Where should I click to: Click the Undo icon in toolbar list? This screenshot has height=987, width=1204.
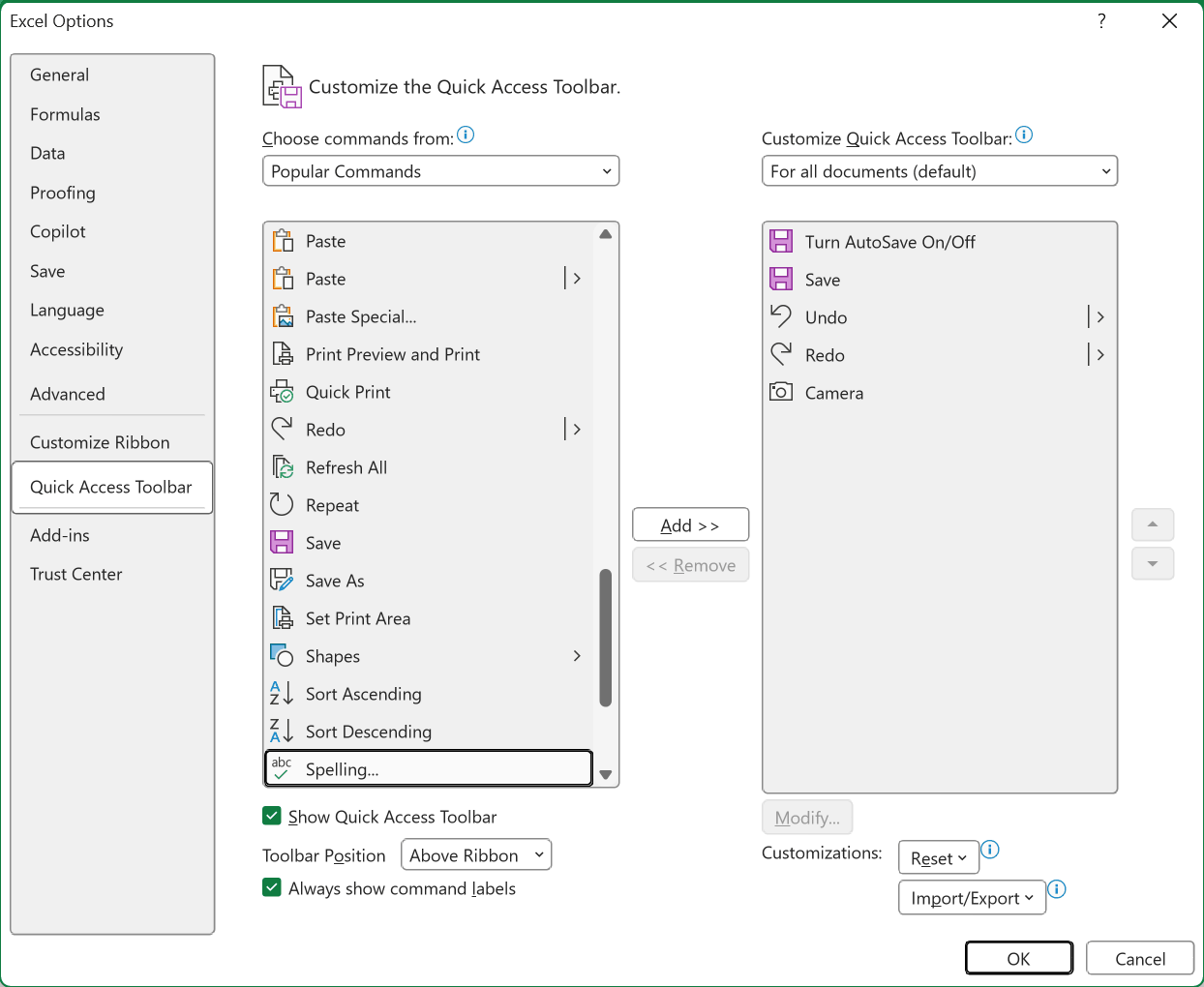781,317
